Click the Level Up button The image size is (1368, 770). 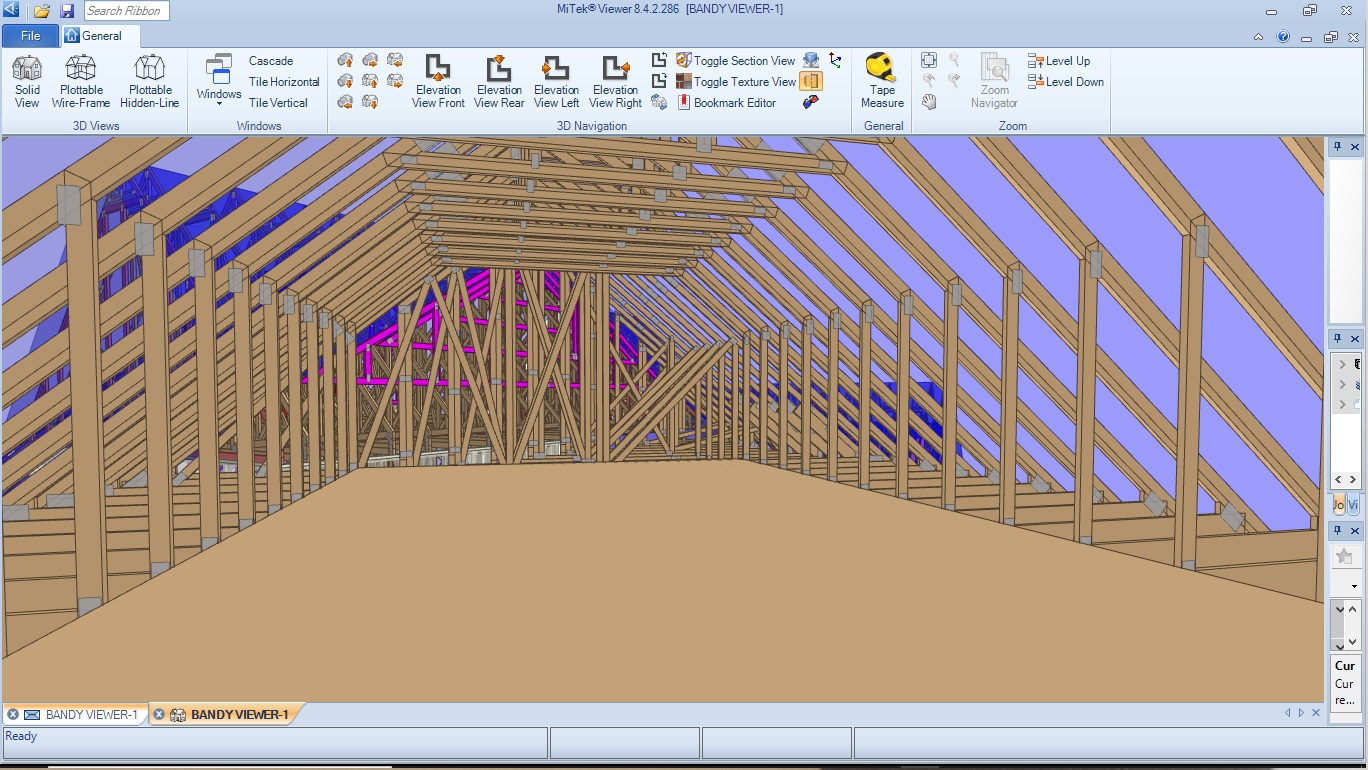(1066, 61)
